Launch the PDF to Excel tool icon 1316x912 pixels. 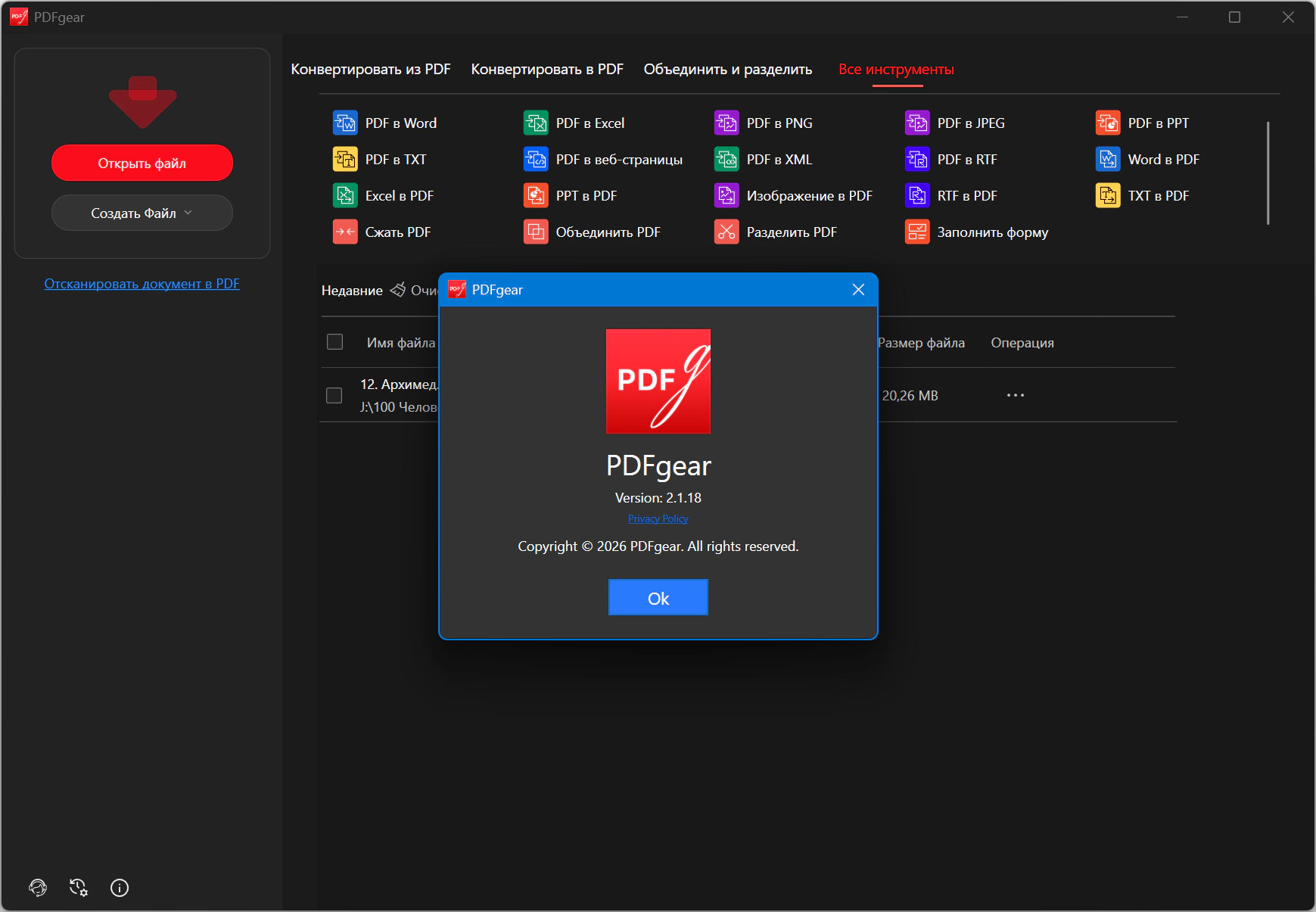[x=536, y=123]
